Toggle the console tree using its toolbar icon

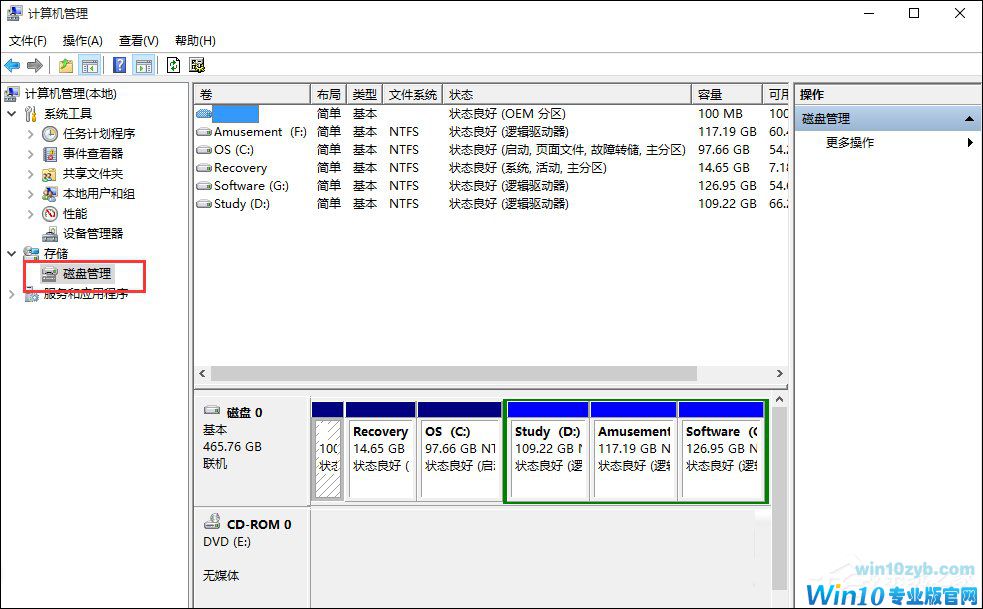coord(90,64)
